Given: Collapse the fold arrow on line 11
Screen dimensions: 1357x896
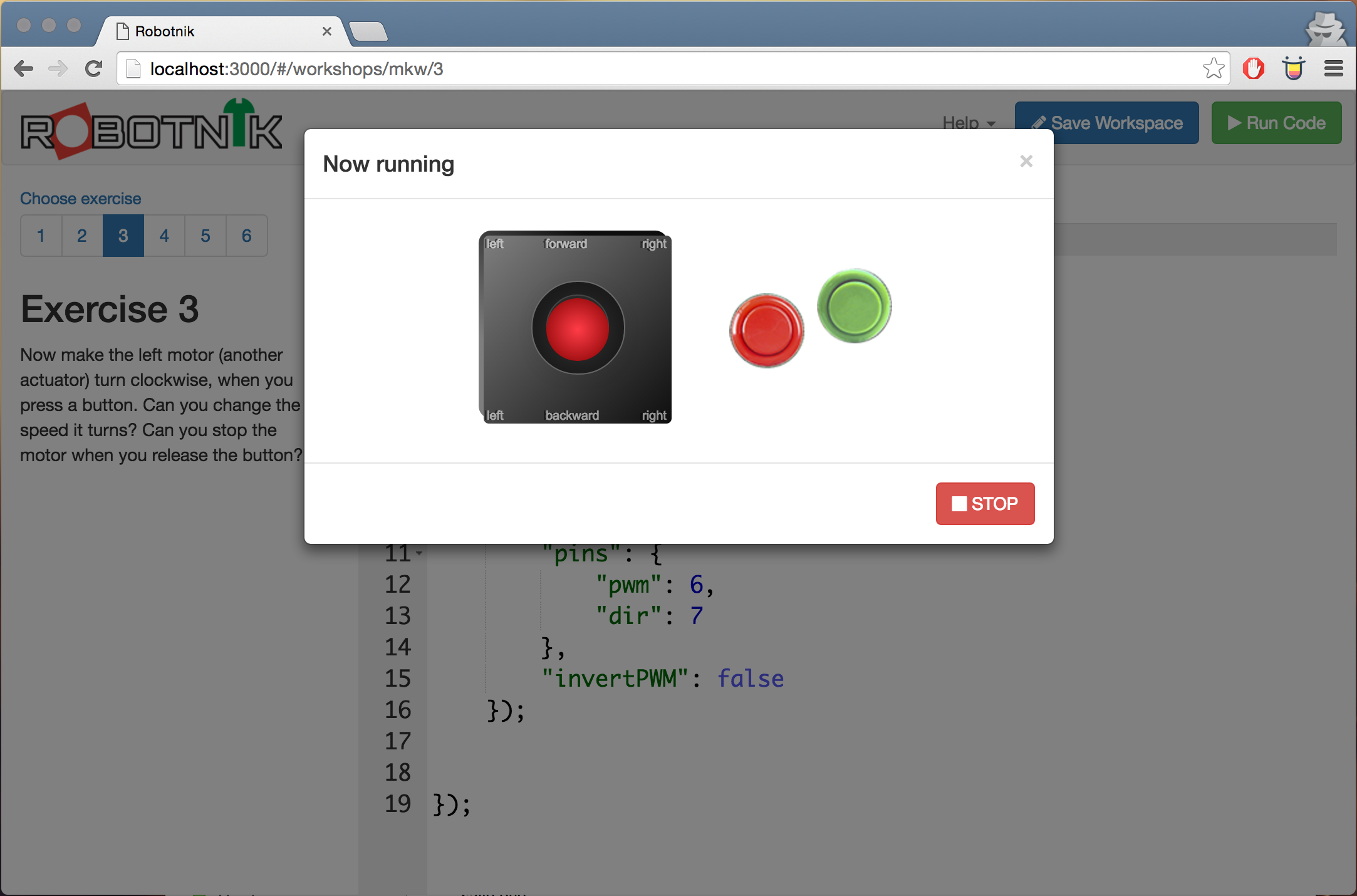Looking at the screenshot, I should coord(419,553).
